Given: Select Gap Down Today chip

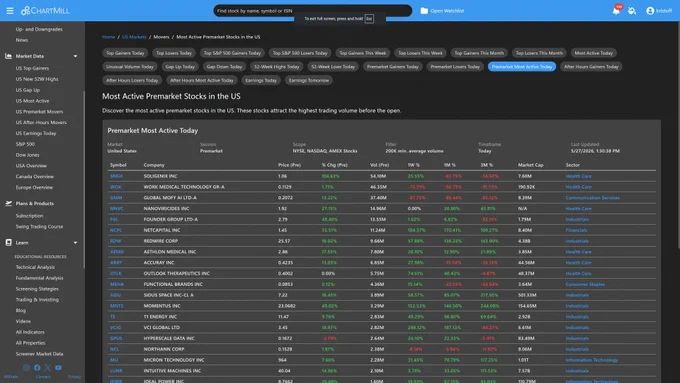Looking at the screenshot, I should tap(224, 66).
